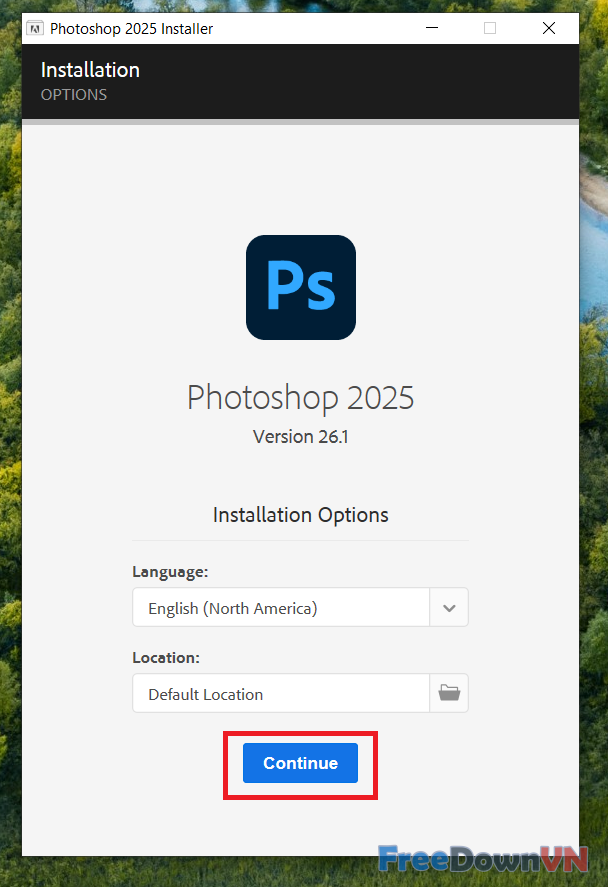
Task: Close the Photoshop 2025 Installer window
Action: click(x=549, y=28)
